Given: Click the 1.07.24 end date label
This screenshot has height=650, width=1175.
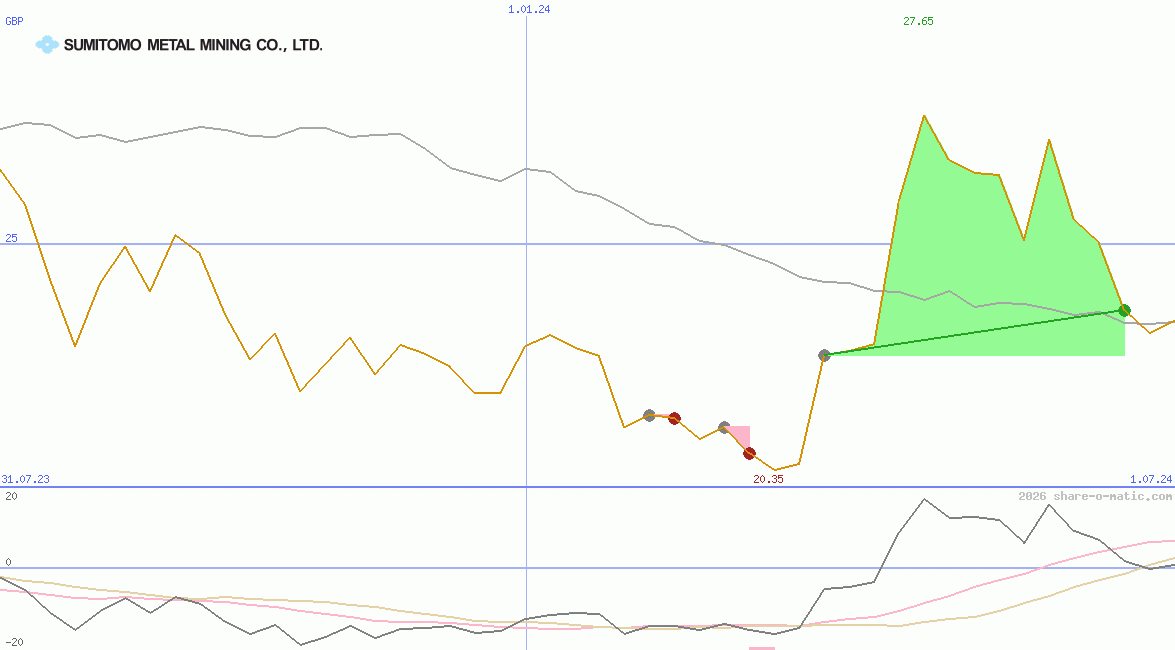Looking at the screenshot, I should pos(1151,479).
